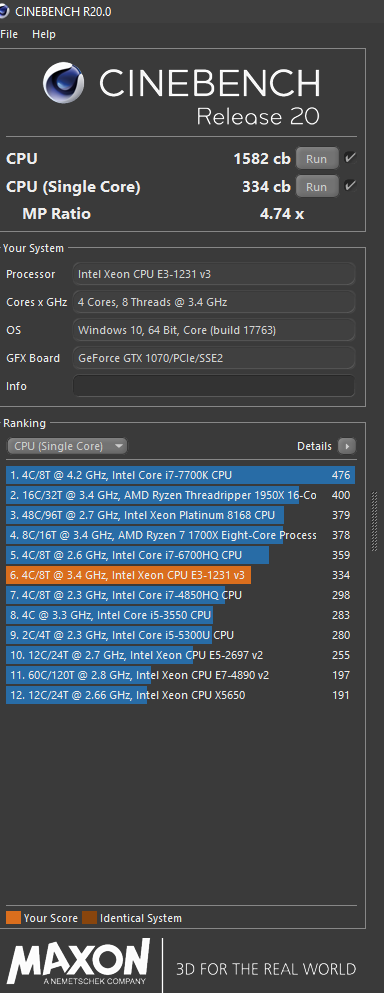Toggle the CPU test checkbox
Viewport: 384px width, 993px height.
coord(350,158)
